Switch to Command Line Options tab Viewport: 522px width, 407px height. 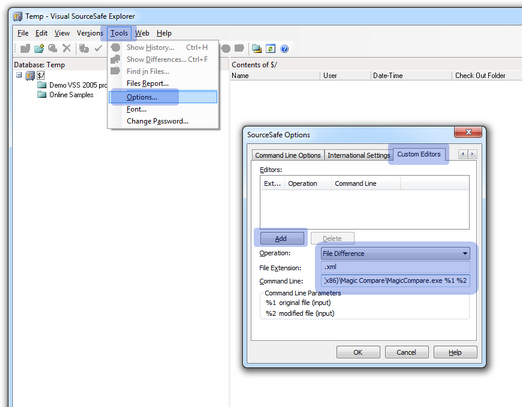pos(288,155)
